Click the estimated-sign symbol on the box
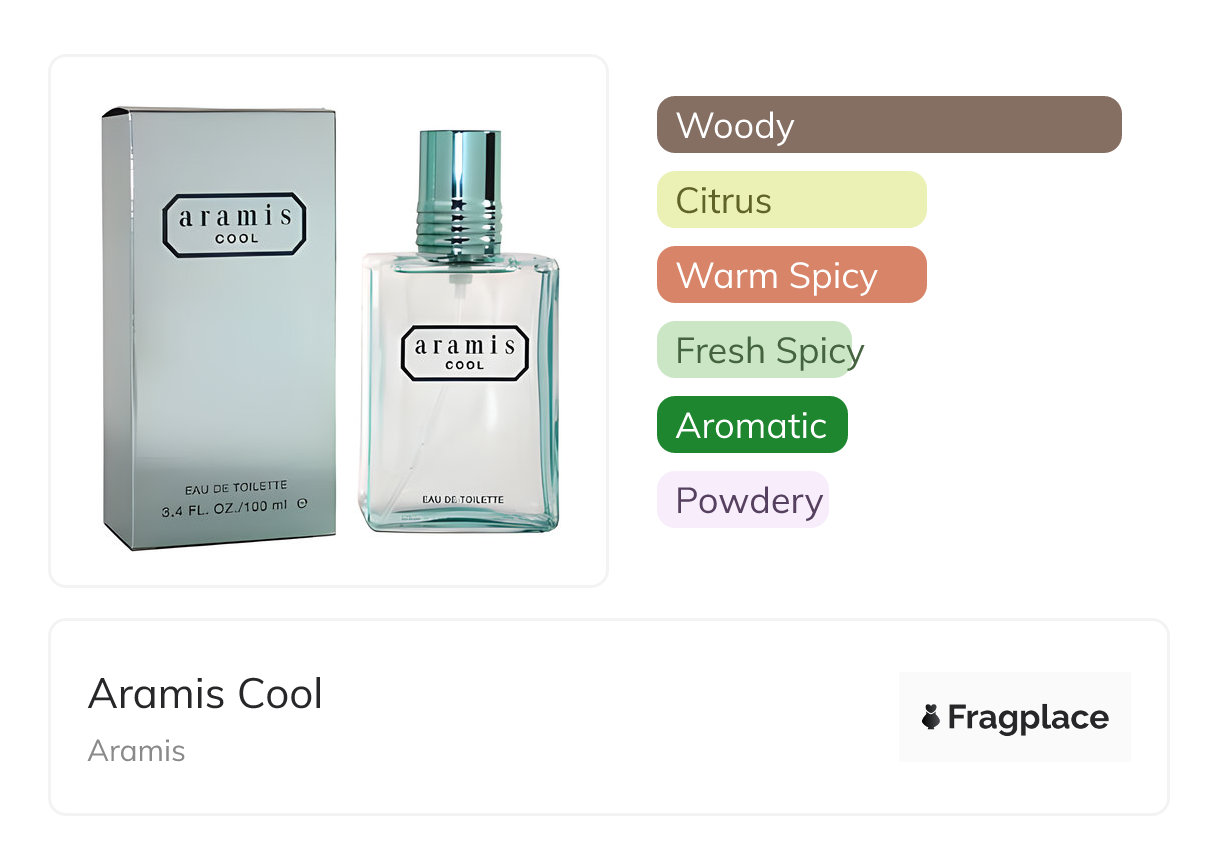 pyautogui.click(x=302, y=505)
